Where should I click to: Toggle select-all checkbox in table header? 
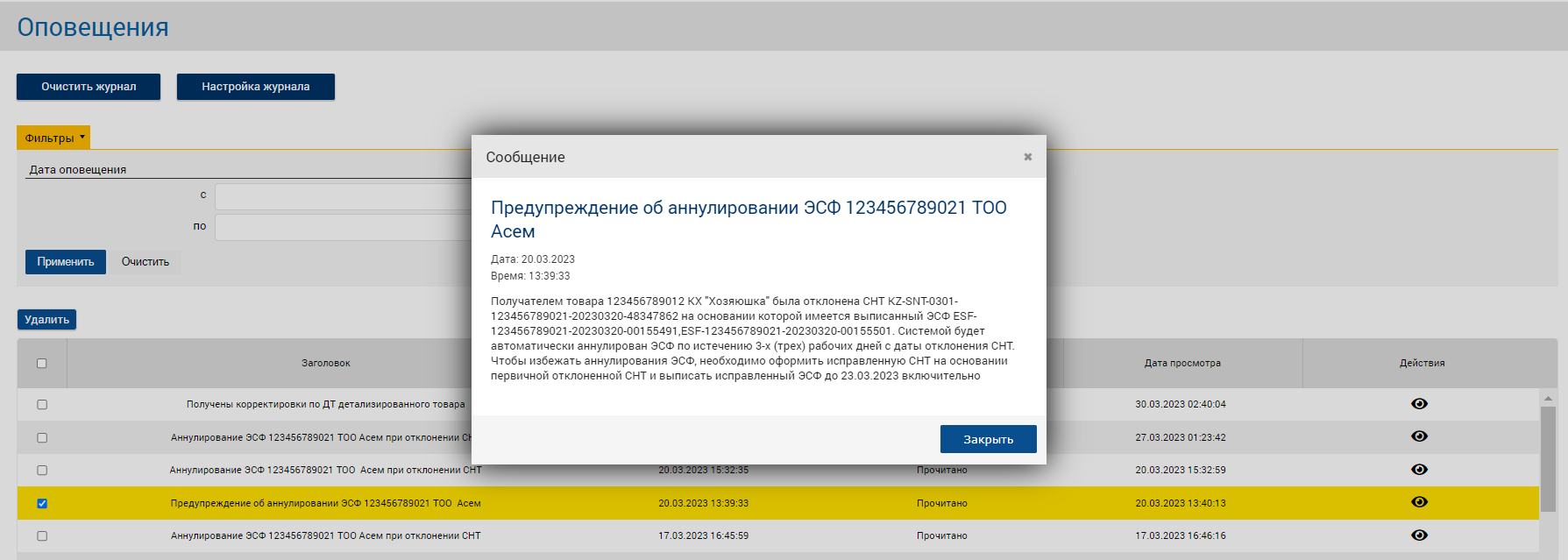pyautogui.click(x=42, y=363)
